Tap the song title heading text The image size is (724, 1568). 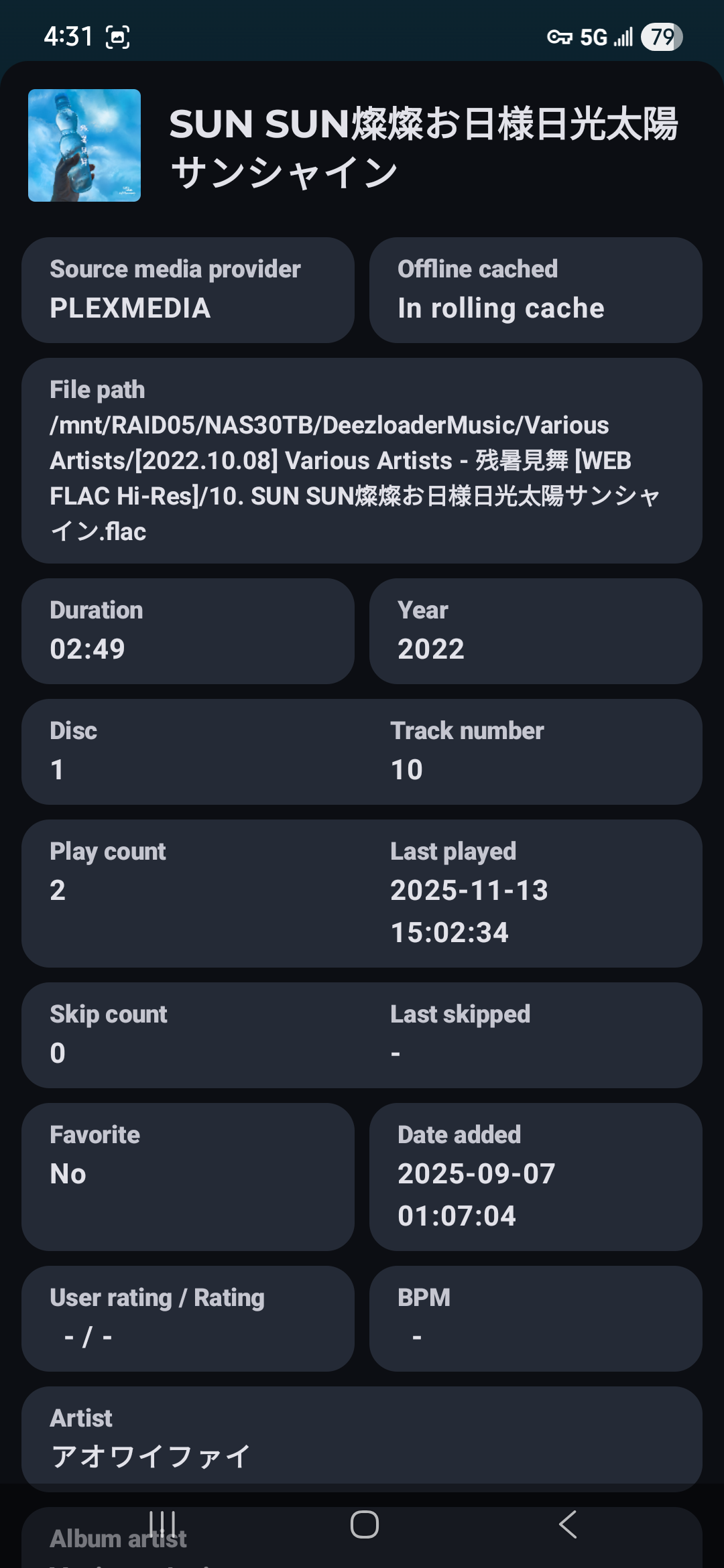click(422, 147)
